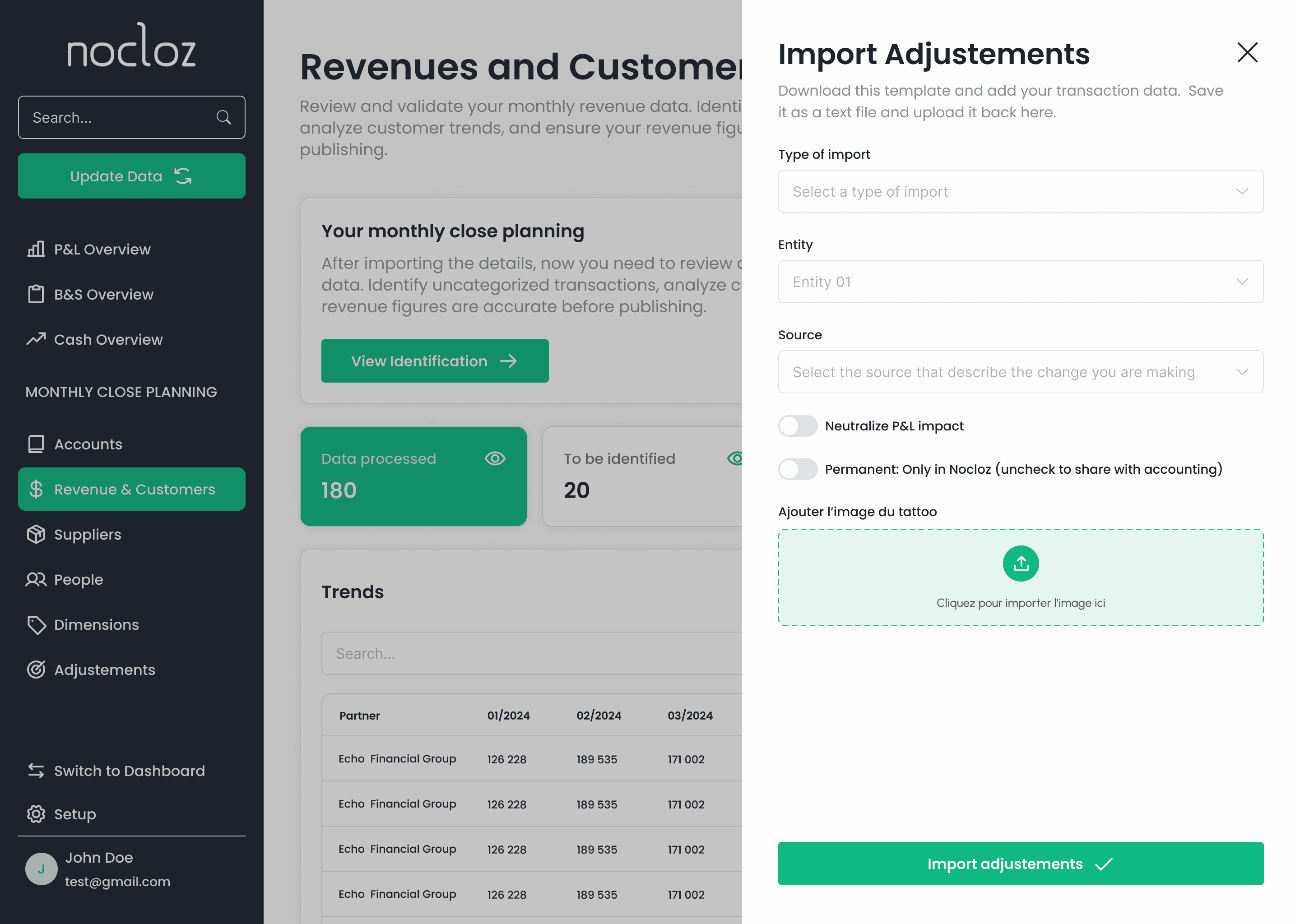Click the Adjustements target icon
This screenshot has height=924, width=1300.
[x=36, y=670]
